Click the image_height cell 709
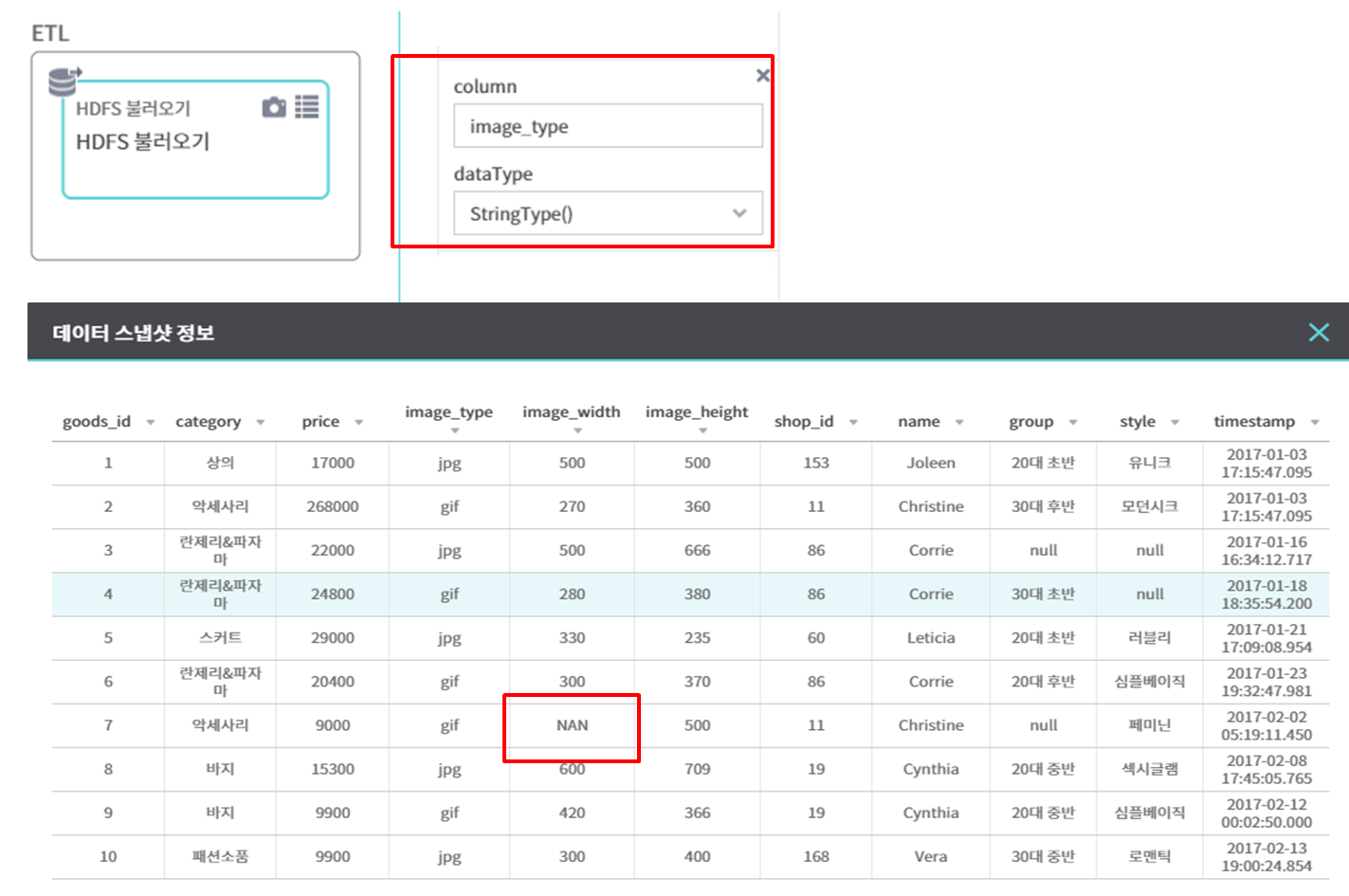Screen dimensions: 1349x896 pos(698,769)
